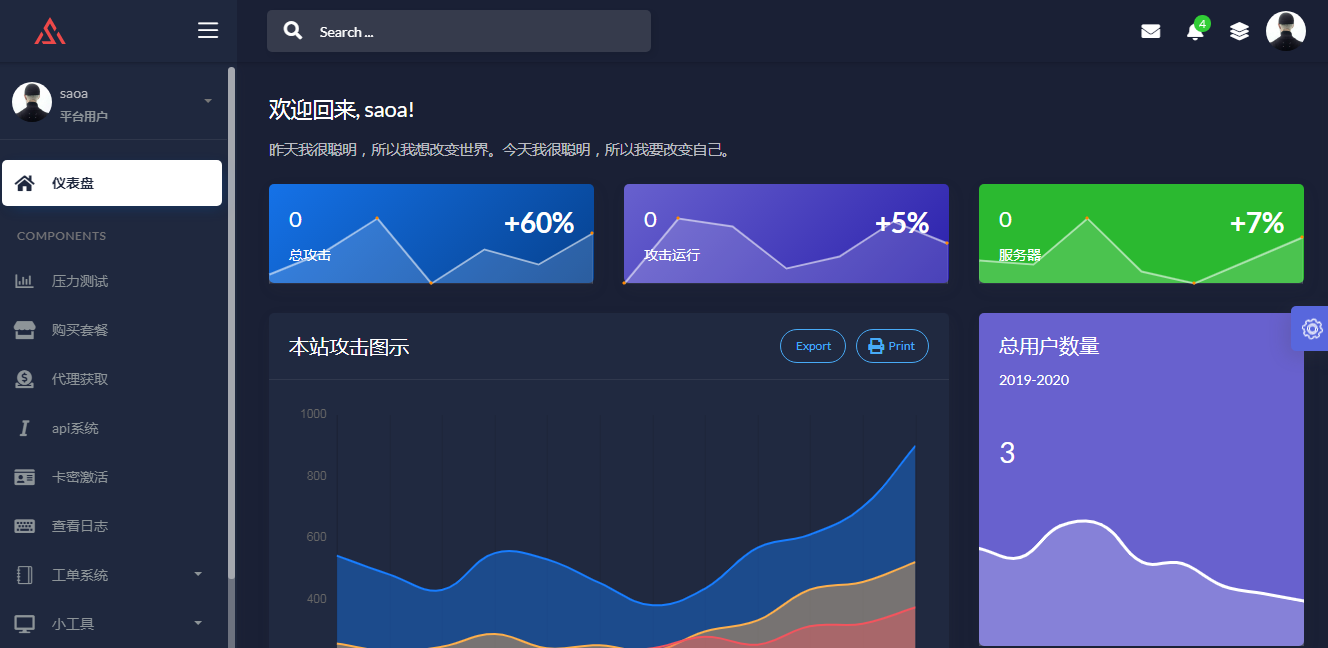Viewport: 1328px width, 648px height.
Task: Open the api系统 menu entry
Action: [x=75, y=428]
